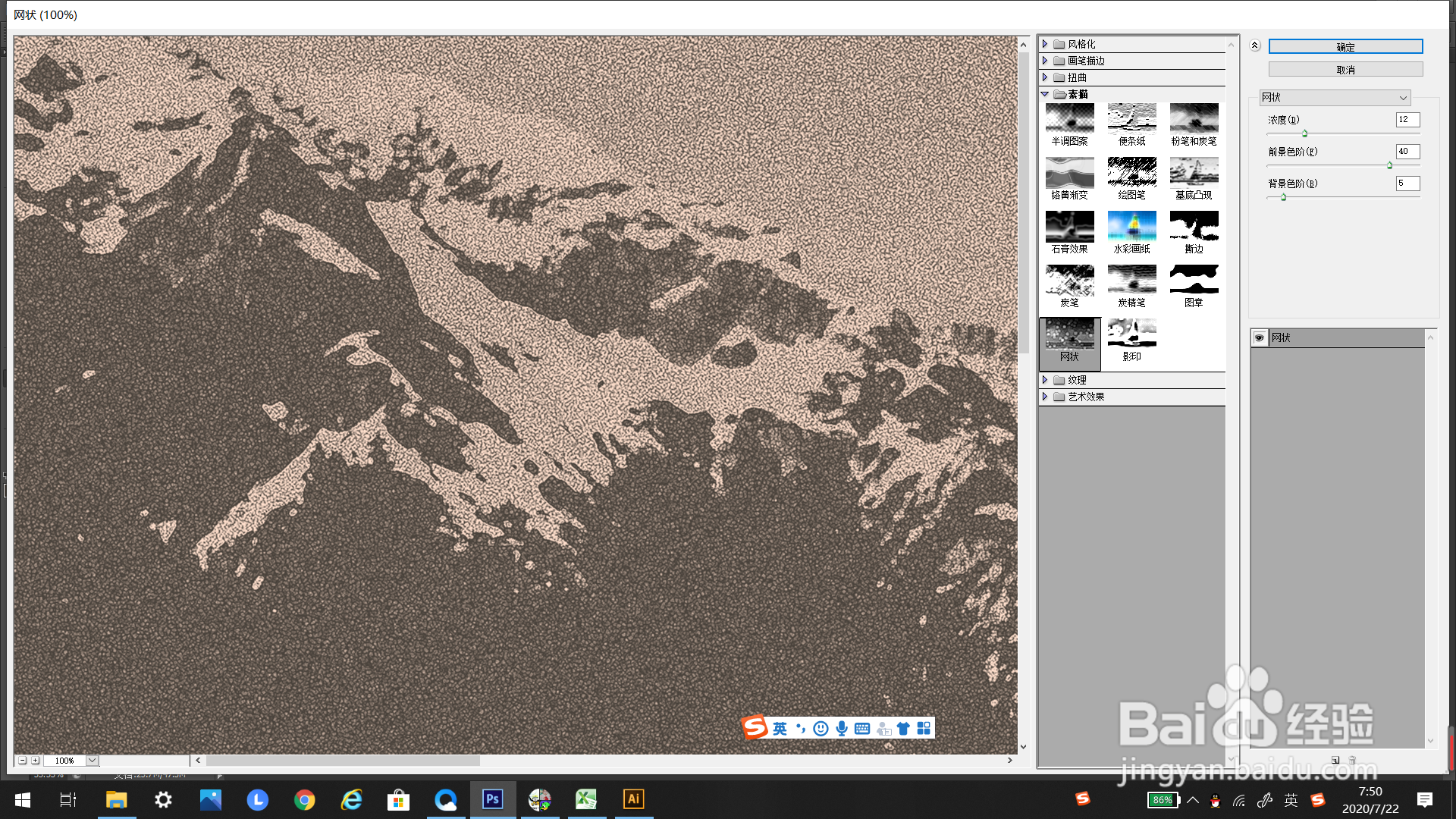Collapse the 素描 filter folder
This screenshot has height=819, width=1456.
click(x=1045, y=94)
